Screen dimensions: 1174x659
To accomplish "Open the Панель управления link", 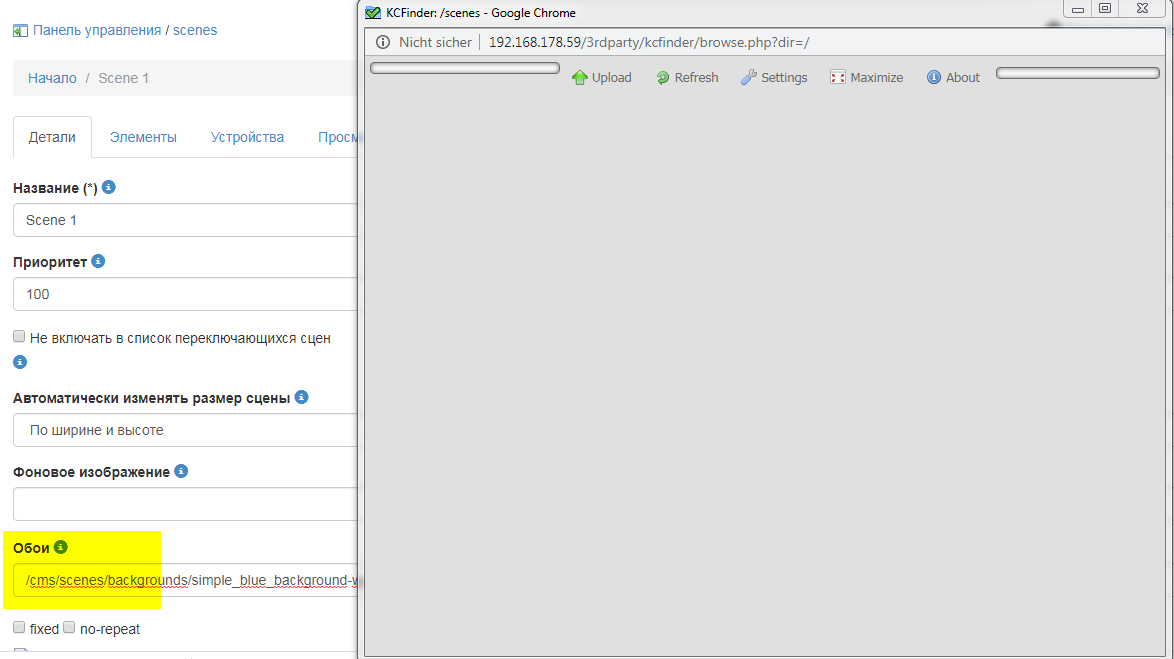I will pyautogui.click(x=97, y=30).
